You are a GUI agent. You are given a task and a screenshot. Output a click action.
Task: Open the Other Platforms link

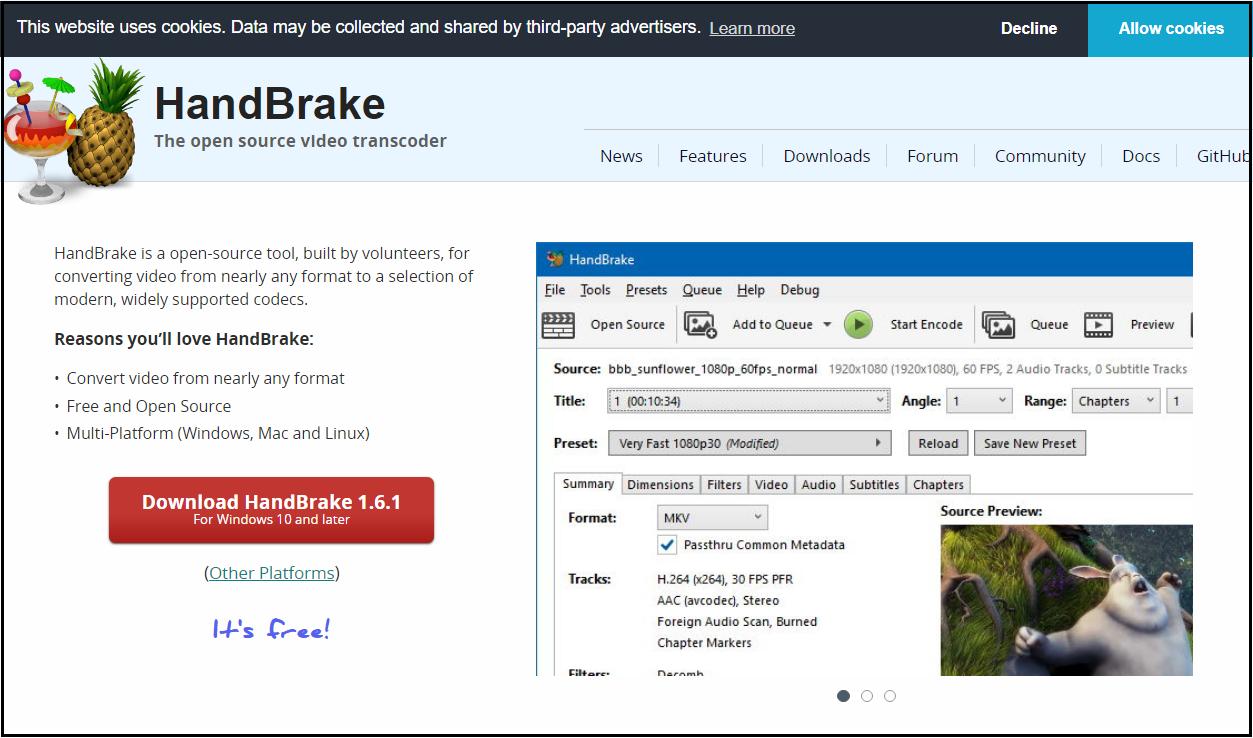(x=272, y=572)
